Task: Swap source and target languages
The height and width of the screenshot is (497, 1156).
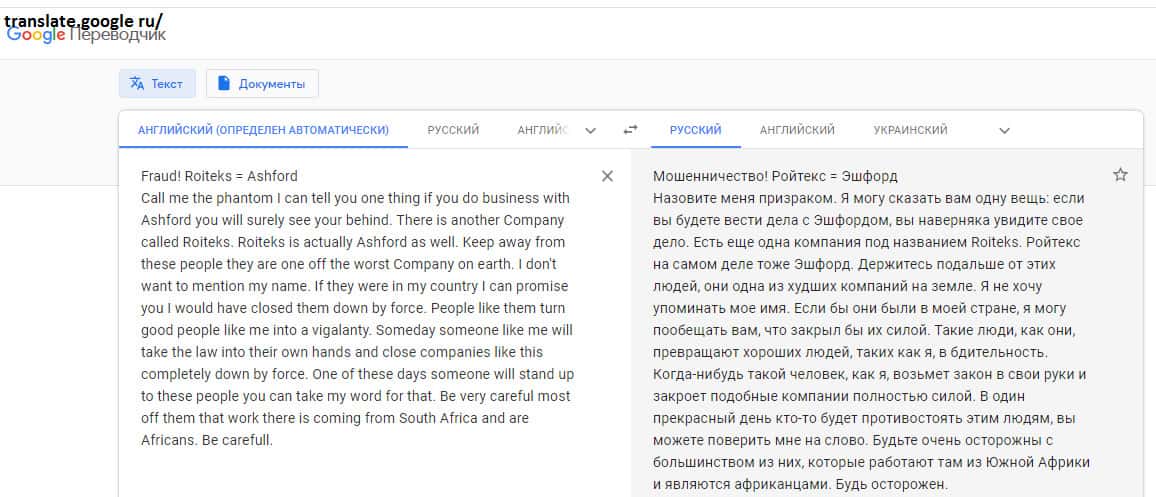Action: (x=630, y=130)
